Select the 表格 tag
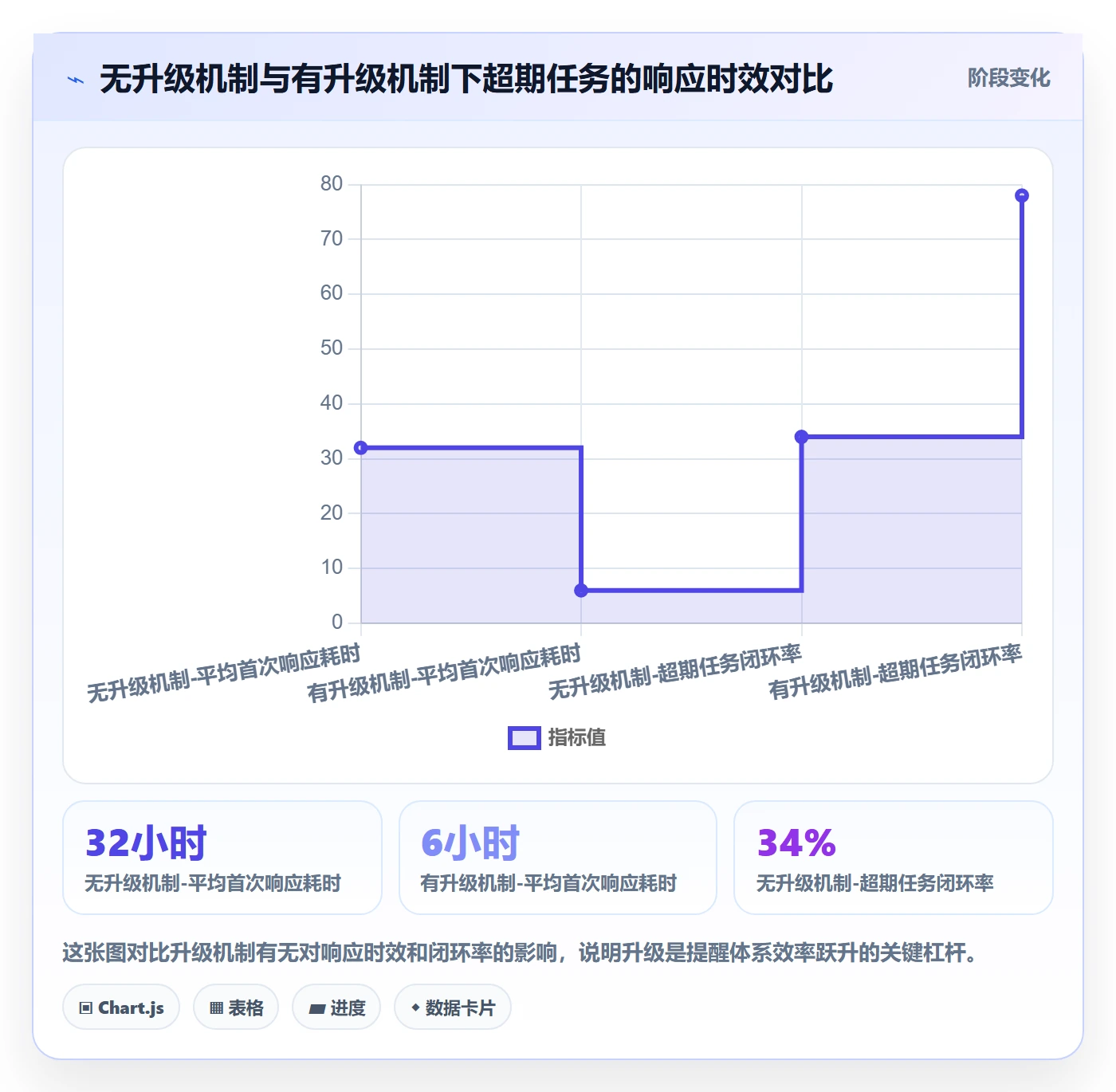Image resolution: width=1116 pixels, height=1092 pixels. pyautogui.click(x=236, y=1008)
